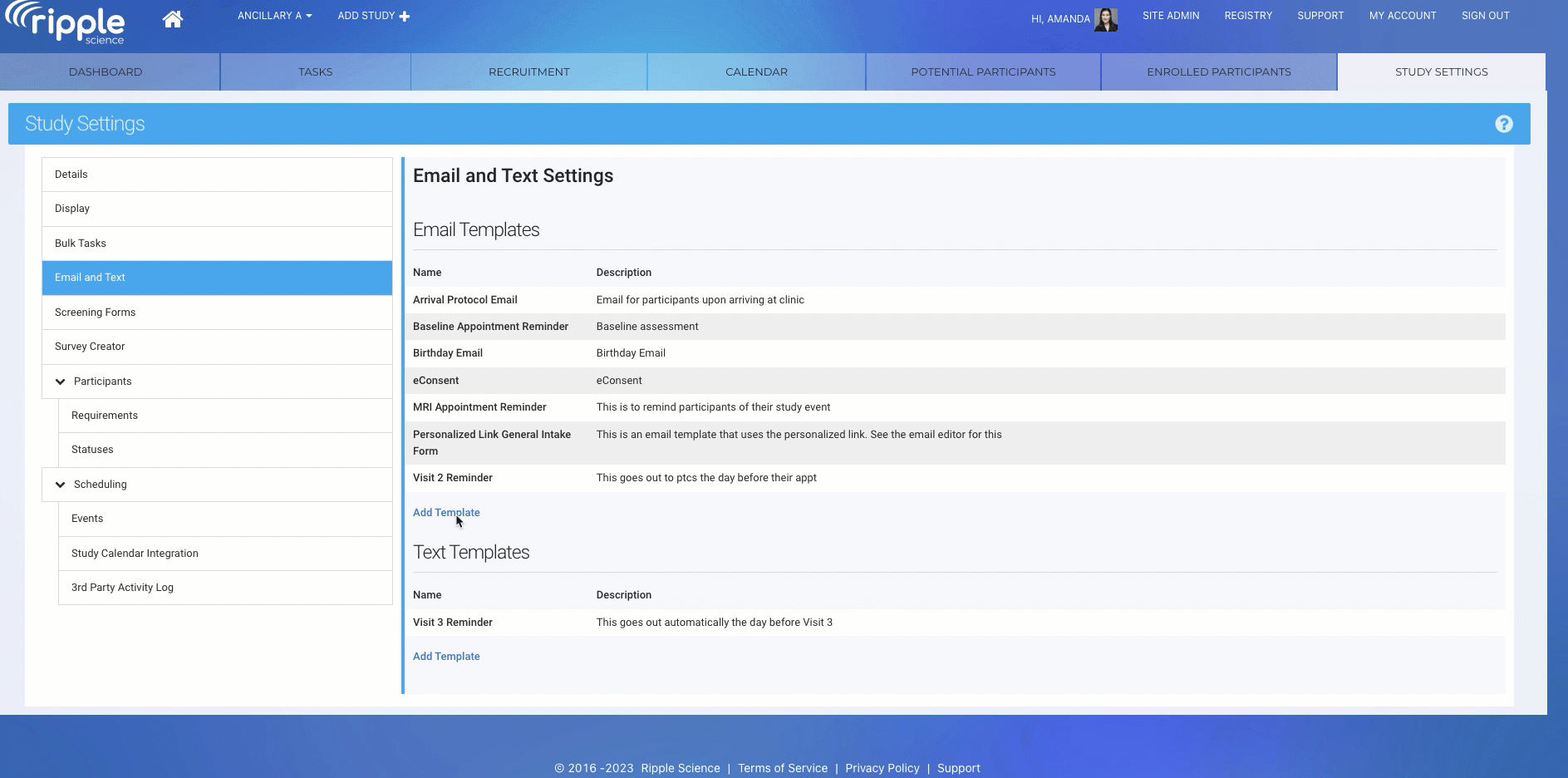Open Survey Creator settings
This screenshot has height=778, width=1568.
[90, 347]
